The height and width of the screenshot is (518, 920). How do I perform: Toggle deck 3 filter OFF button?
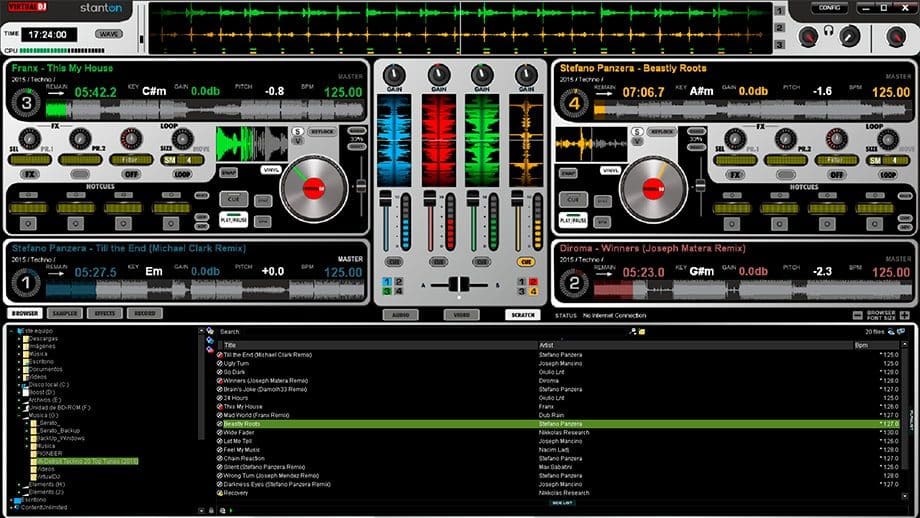[131, 174]
